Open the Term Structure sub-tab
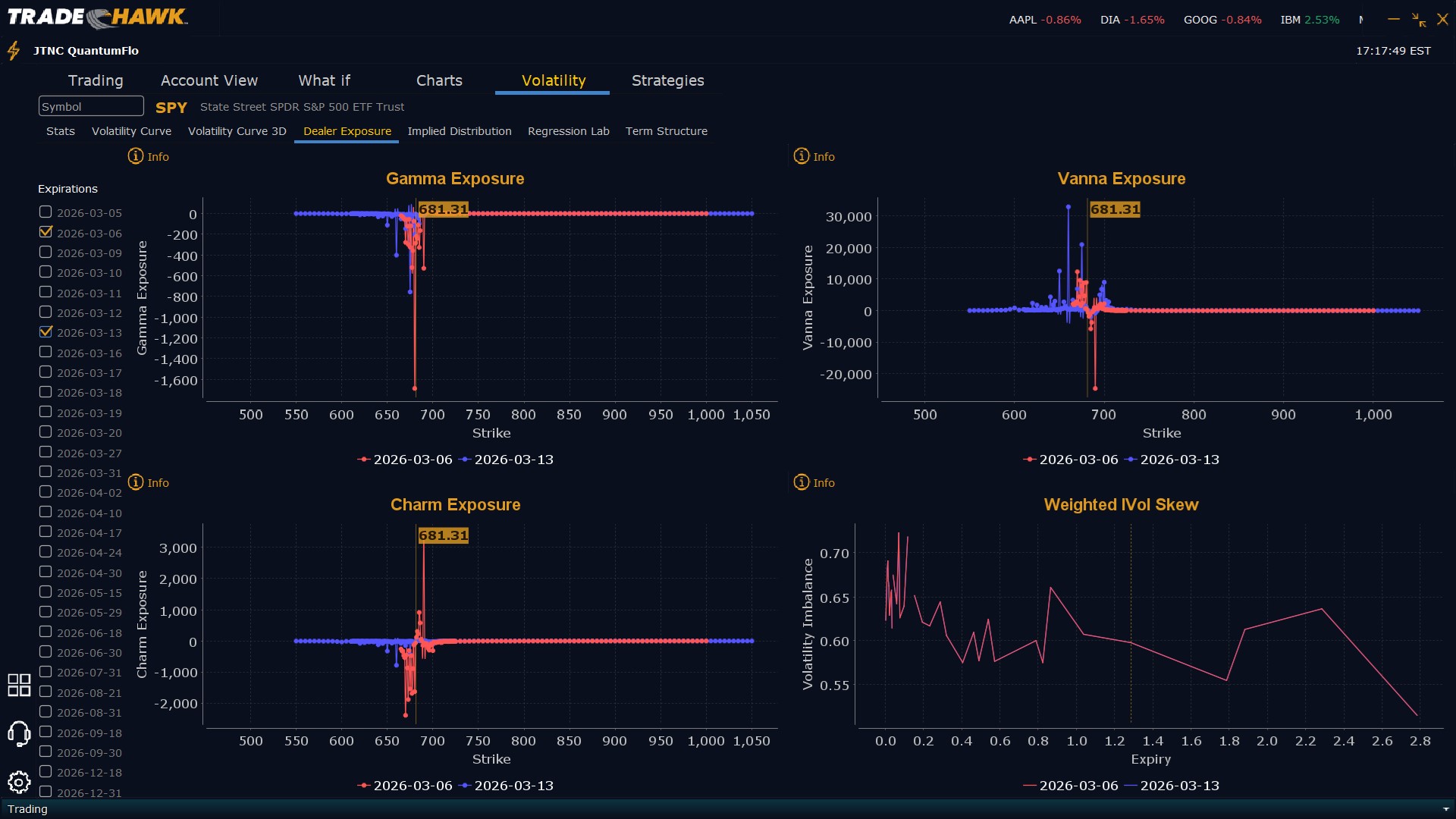Screen dimensions: 1456x819 click(666, 131)
